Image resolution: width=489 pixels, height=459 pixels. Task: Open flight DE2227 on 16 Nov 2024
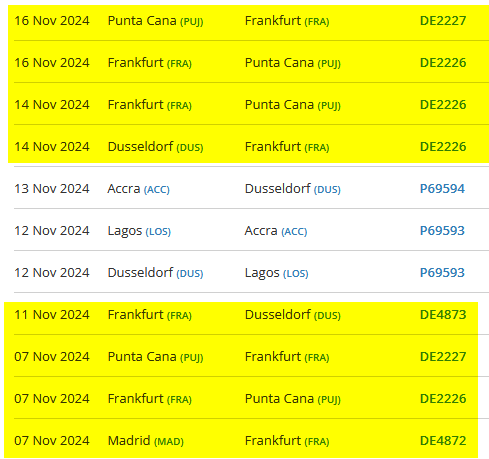[443, 21]
